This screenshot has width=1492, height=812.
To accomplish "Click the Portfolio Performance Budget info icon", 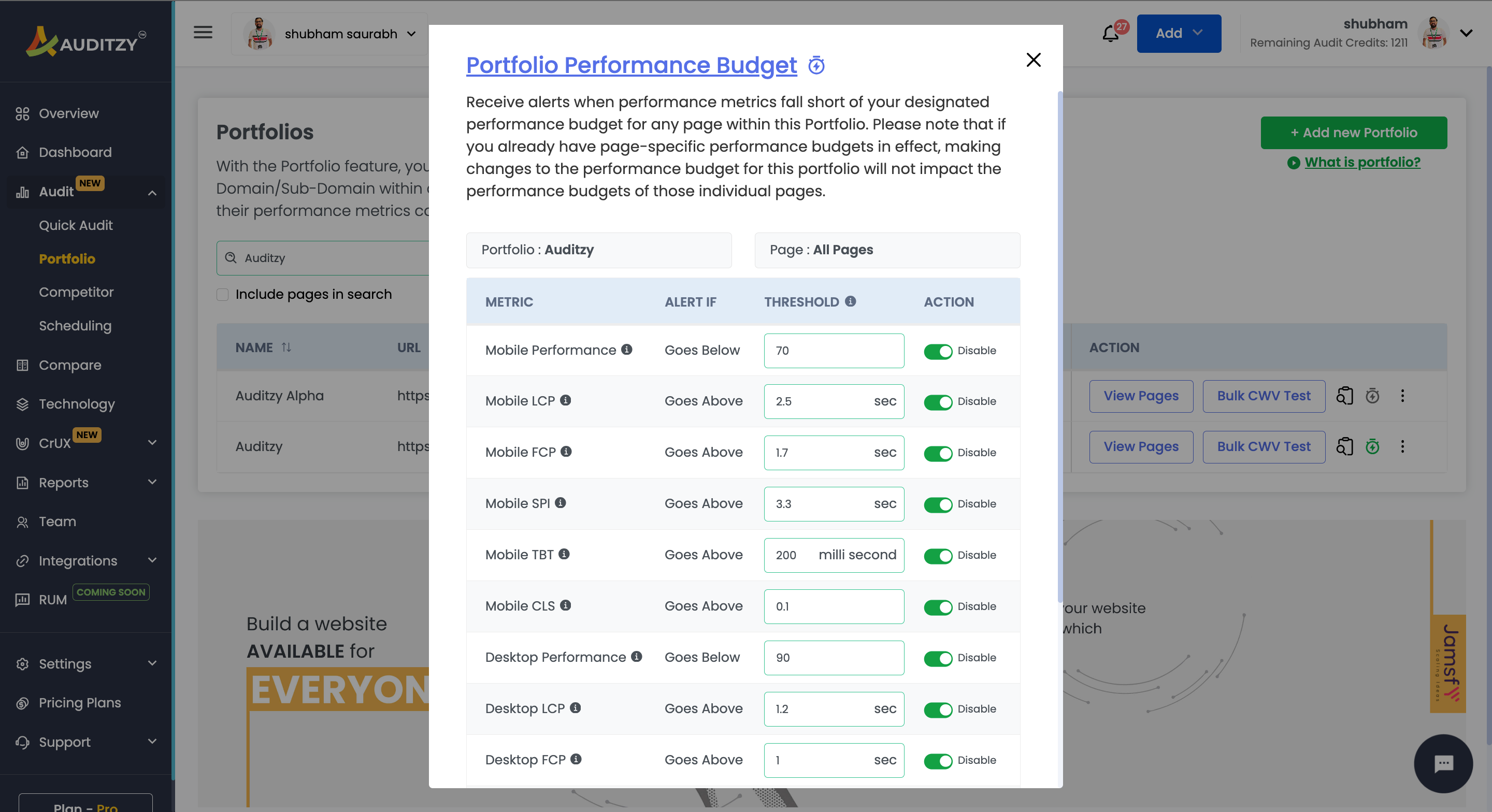I will (x=816, y=66).
